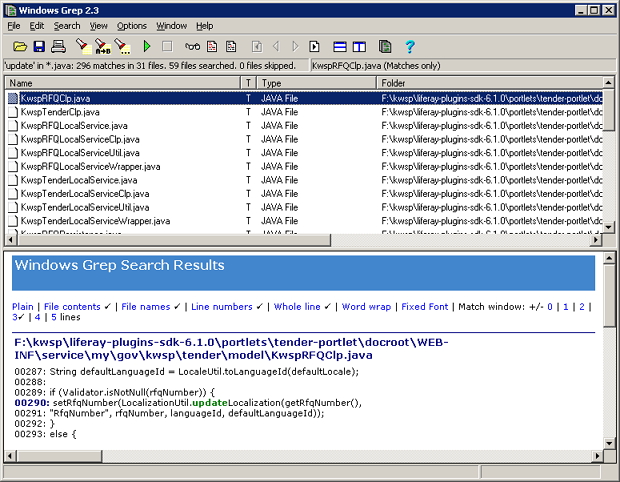Start a new search with flashlight icon
Image resolution: width=620 pixels, height=482 pixels.
(83, 47)
